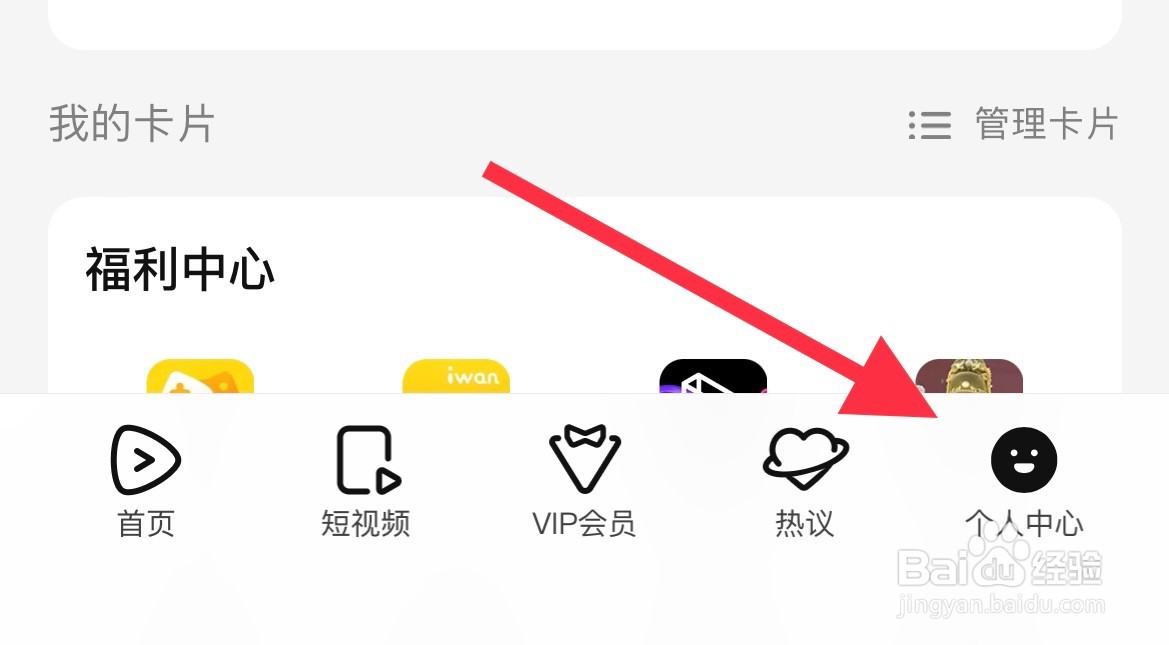Open the 福利中心 card title
1169x645 pixels.
[x=180, y=269]
